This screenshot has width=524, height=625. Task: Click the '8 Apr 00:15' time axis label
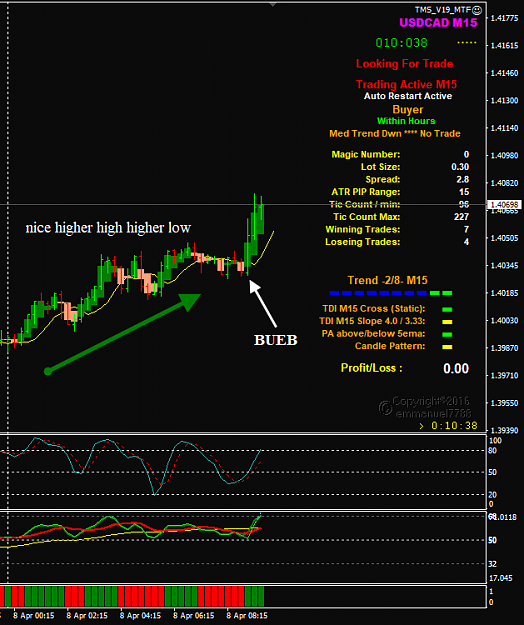(x=34, y=615)
